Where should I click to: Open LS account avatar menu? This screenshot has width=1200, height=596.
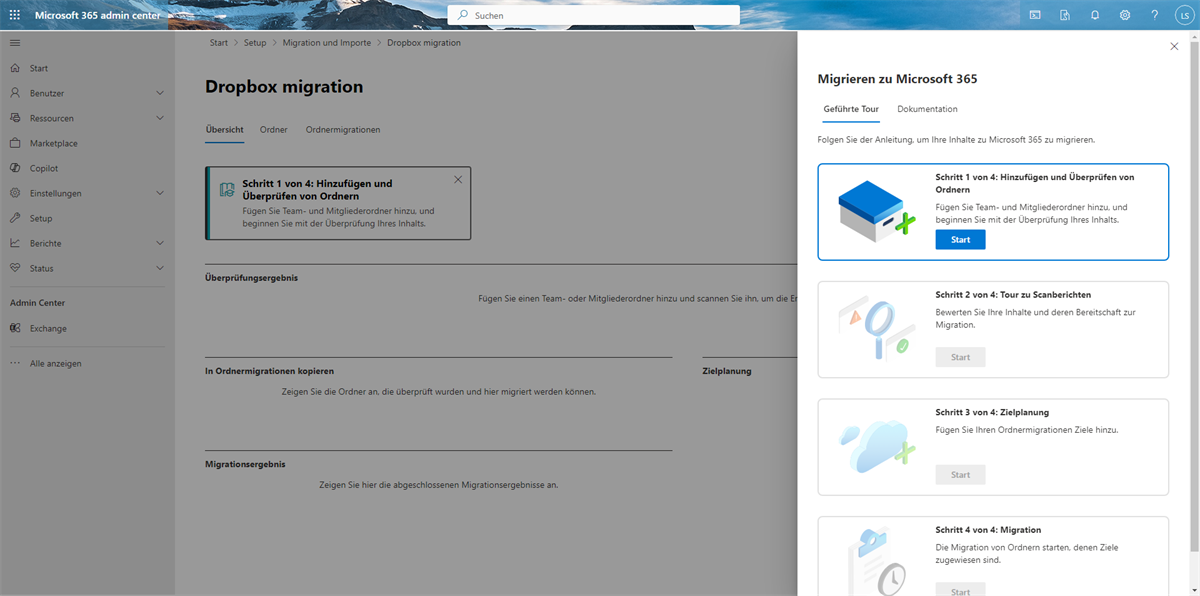click(1184, 15)
